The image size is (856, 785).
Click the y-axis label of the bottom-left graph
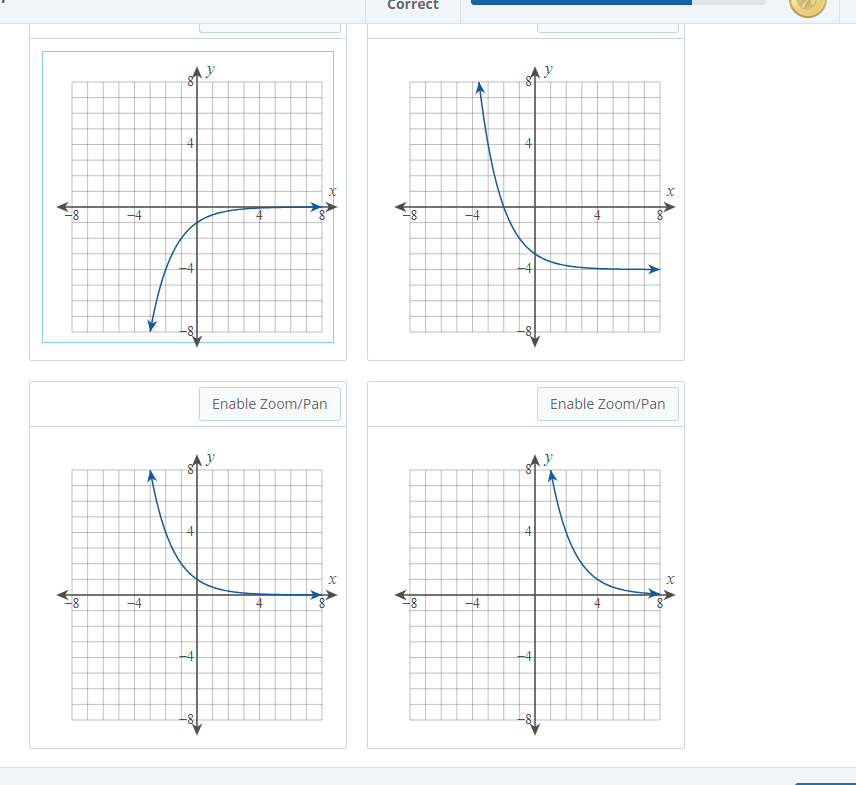[x=208, y=460]
